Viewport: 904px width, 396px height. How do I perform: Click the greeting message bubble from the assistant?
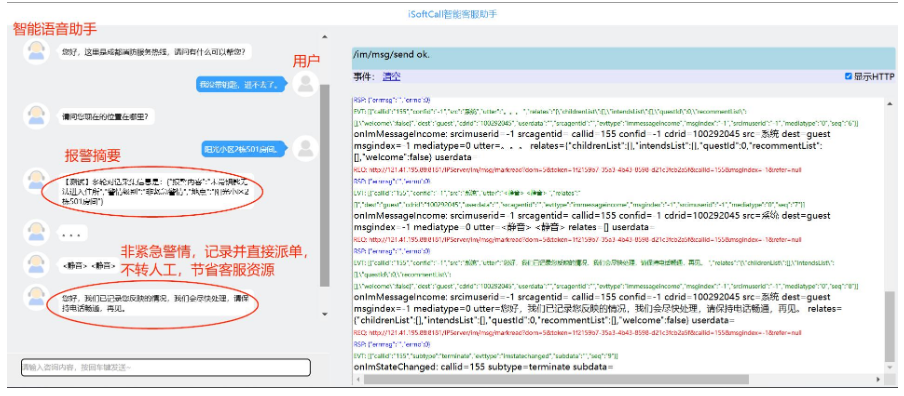click(155, 52)
